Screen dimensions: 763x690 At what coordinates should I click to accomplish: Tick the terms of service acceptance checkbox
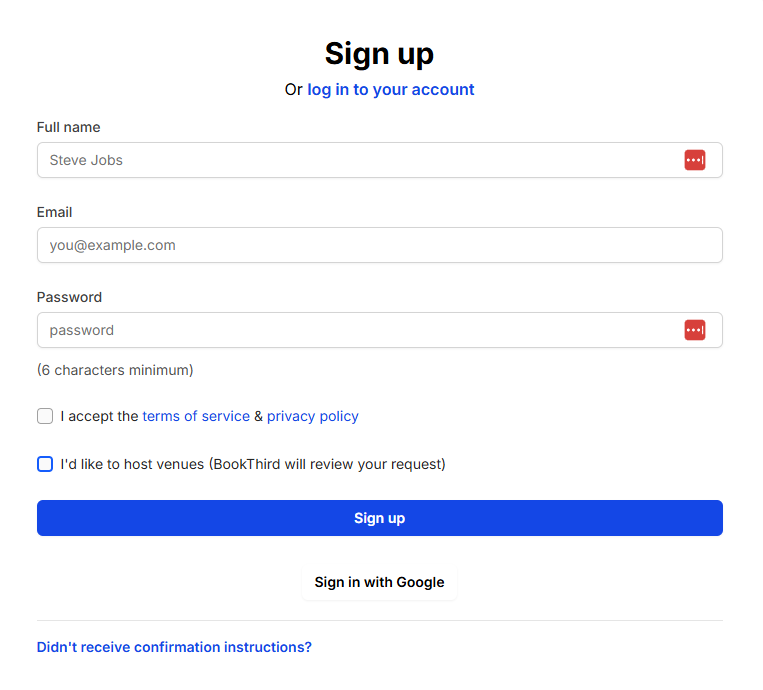[45, 416]
